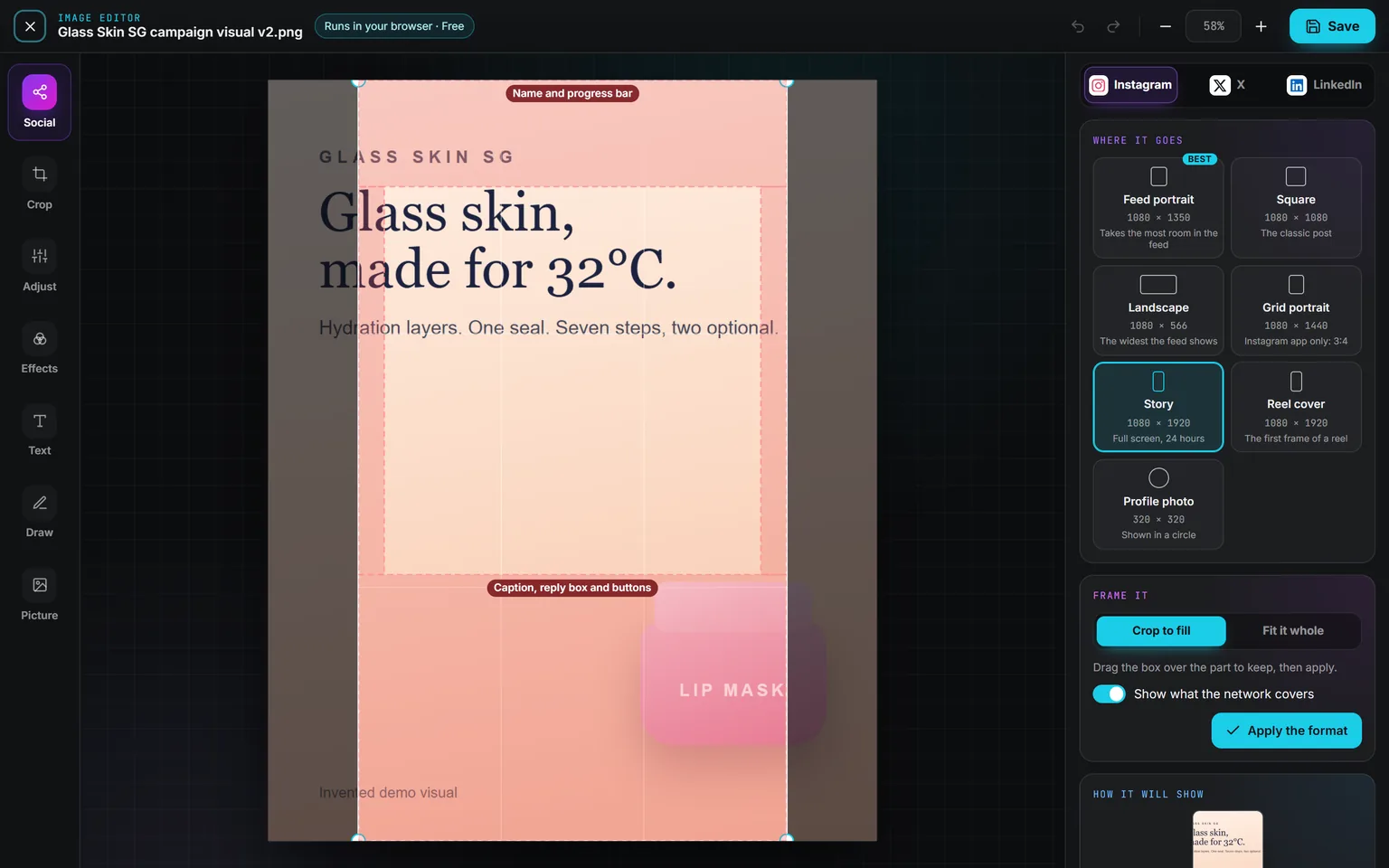Choose the Profile photo 320 × 320 format
Screen dimensions: 1389x868
1158,504
